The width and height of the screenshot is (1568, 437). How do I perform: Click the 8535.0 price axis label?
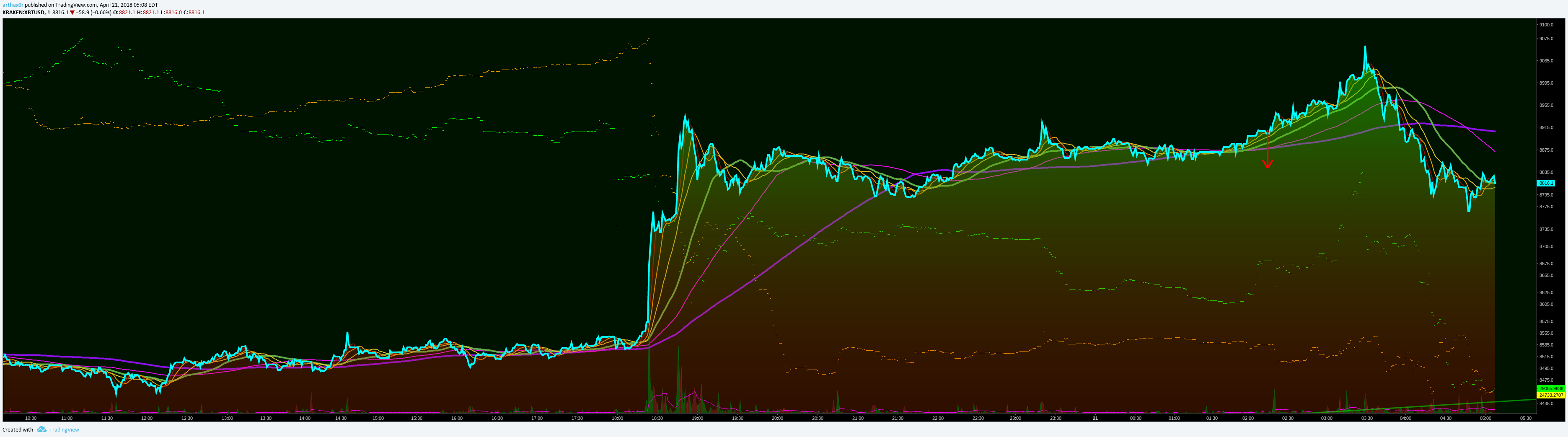point(1546,345)
